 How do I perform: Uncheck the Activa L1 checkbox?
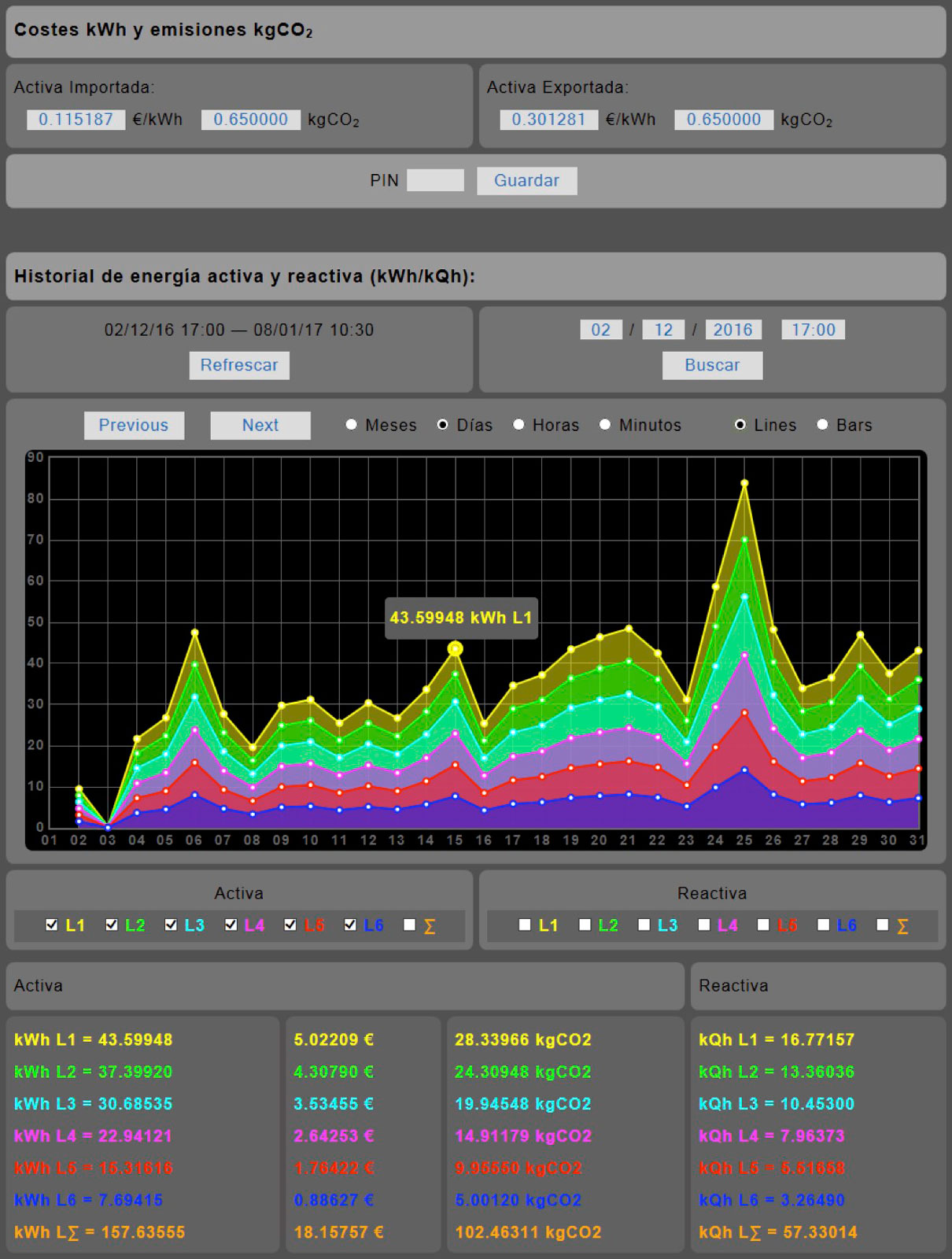[x=52, y=925]
